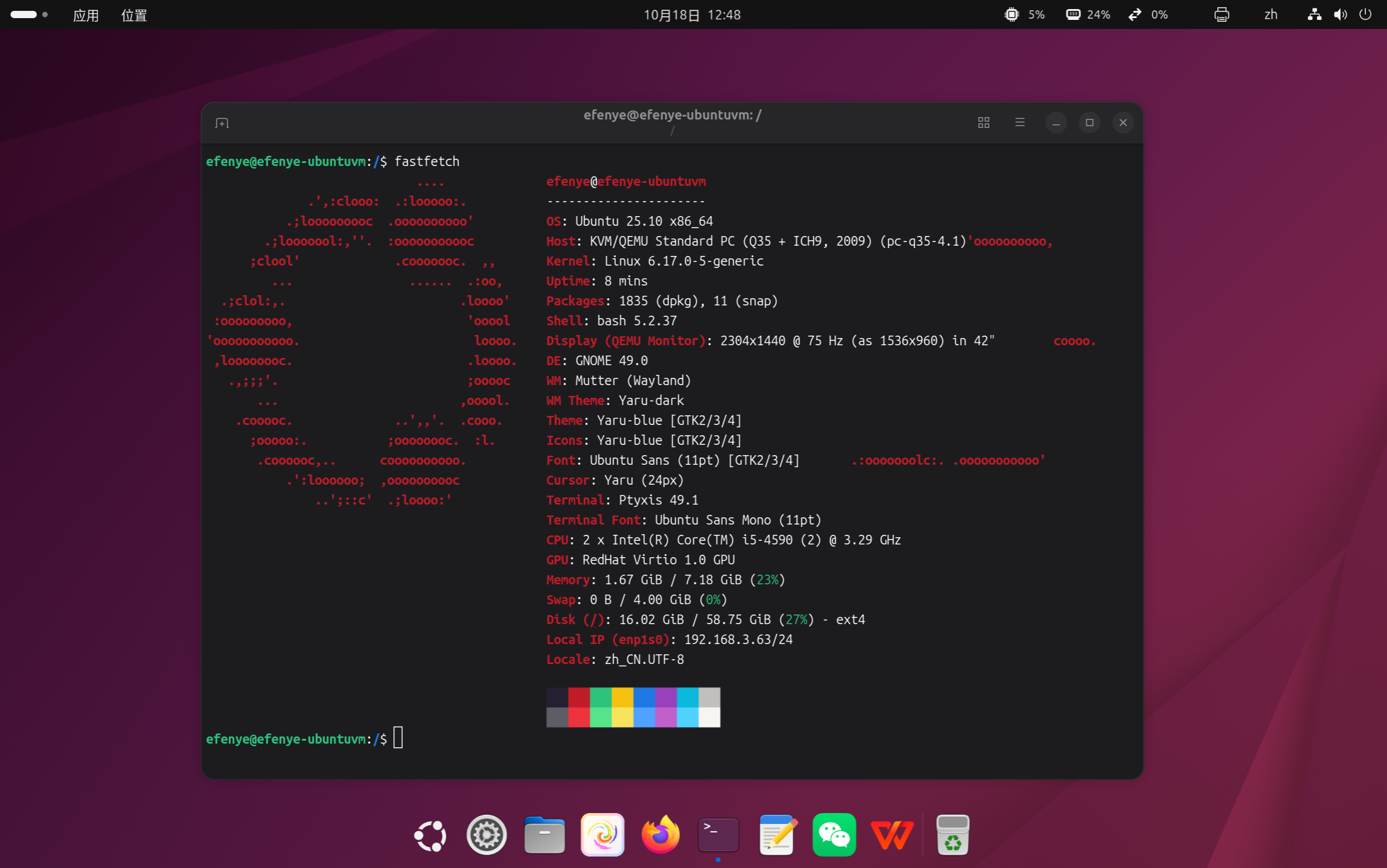Image resolution: width=1387 pixels, height=868 pixels.
Task: Launch Settings from the dock
Action: point(487,835)
